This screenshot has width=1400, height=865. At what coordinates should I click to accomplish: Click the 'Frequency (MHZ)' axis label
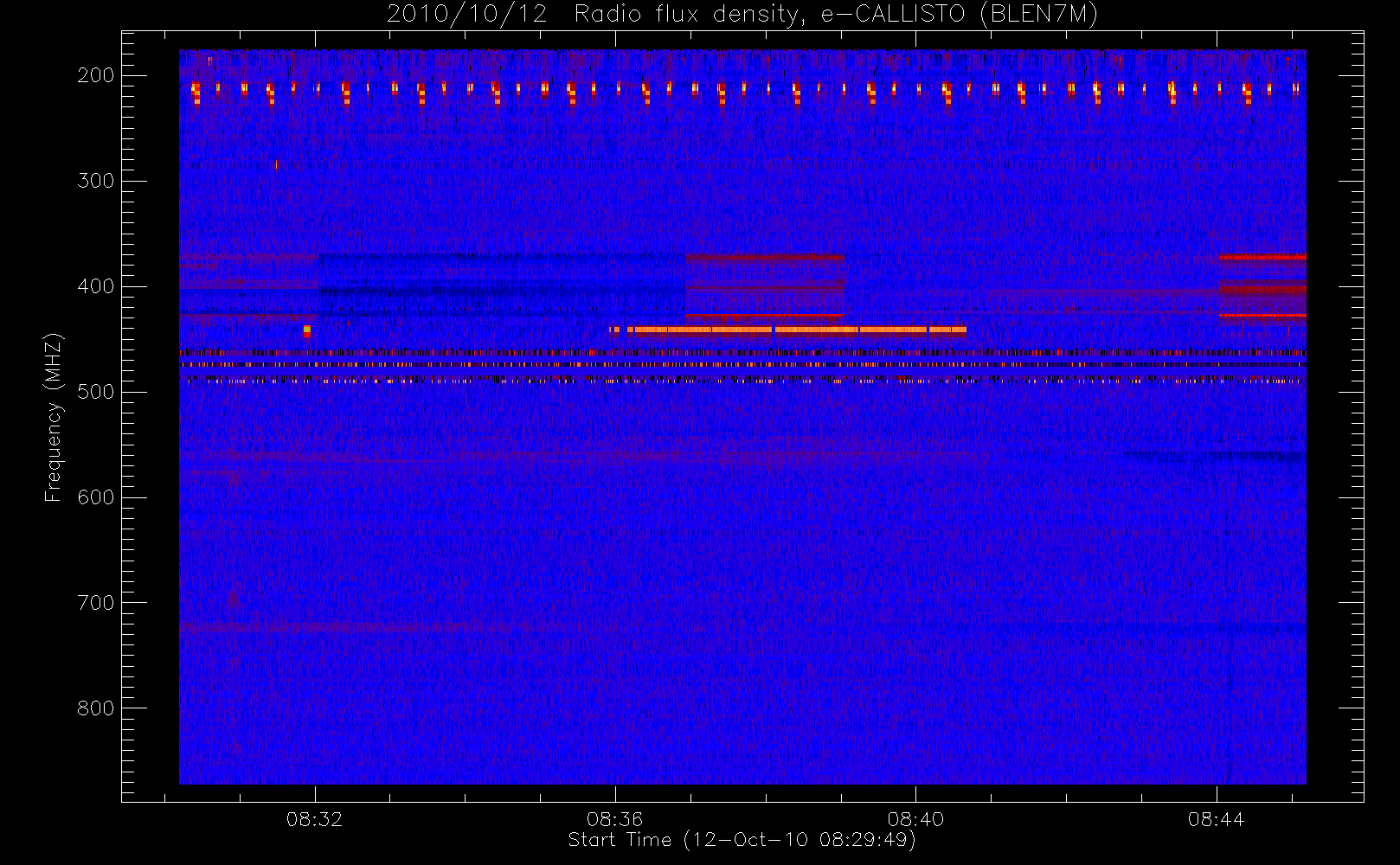(54, 417)
